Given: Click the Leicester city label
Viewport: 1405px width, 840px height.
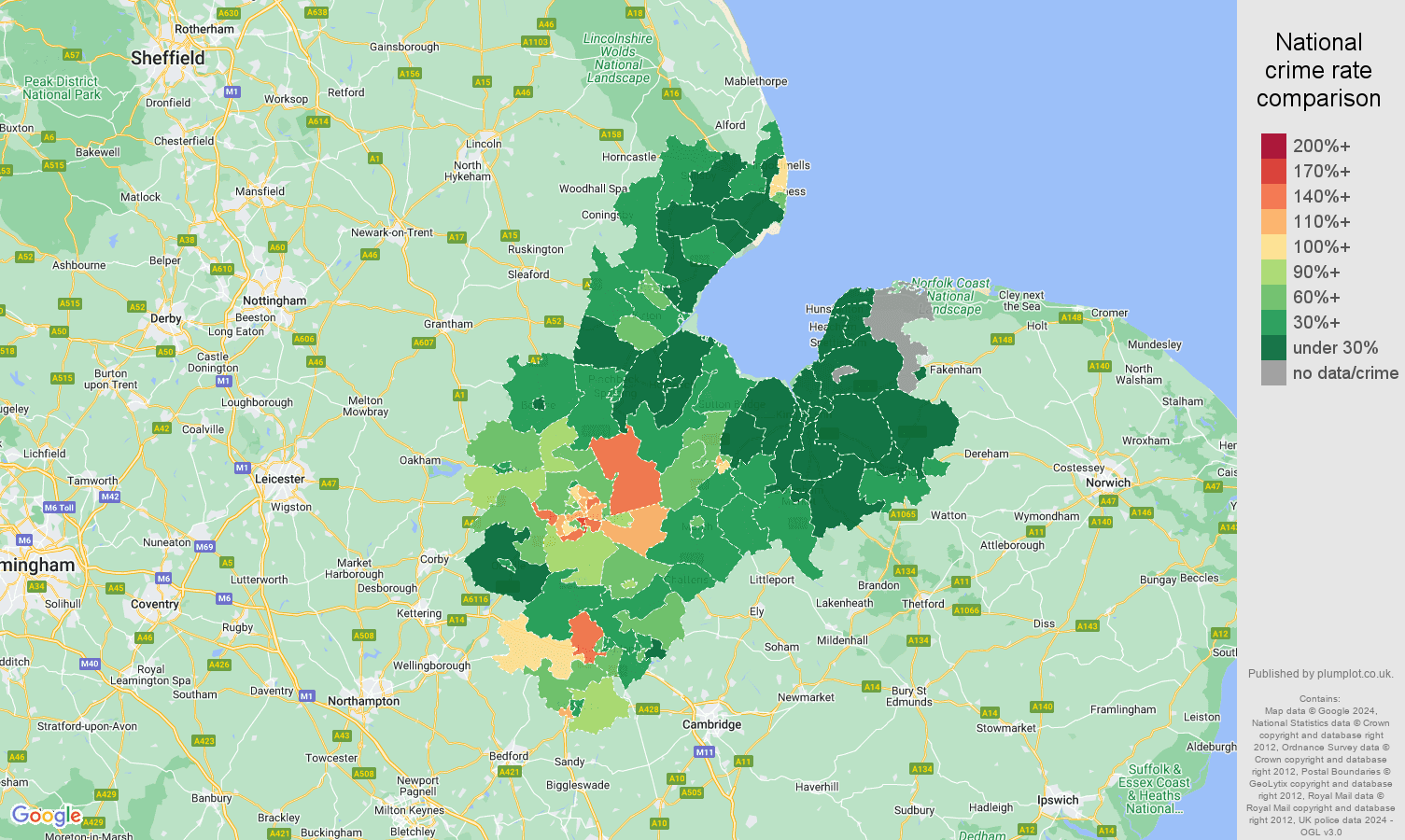Looking at the screenshot, I should [280, 479].
